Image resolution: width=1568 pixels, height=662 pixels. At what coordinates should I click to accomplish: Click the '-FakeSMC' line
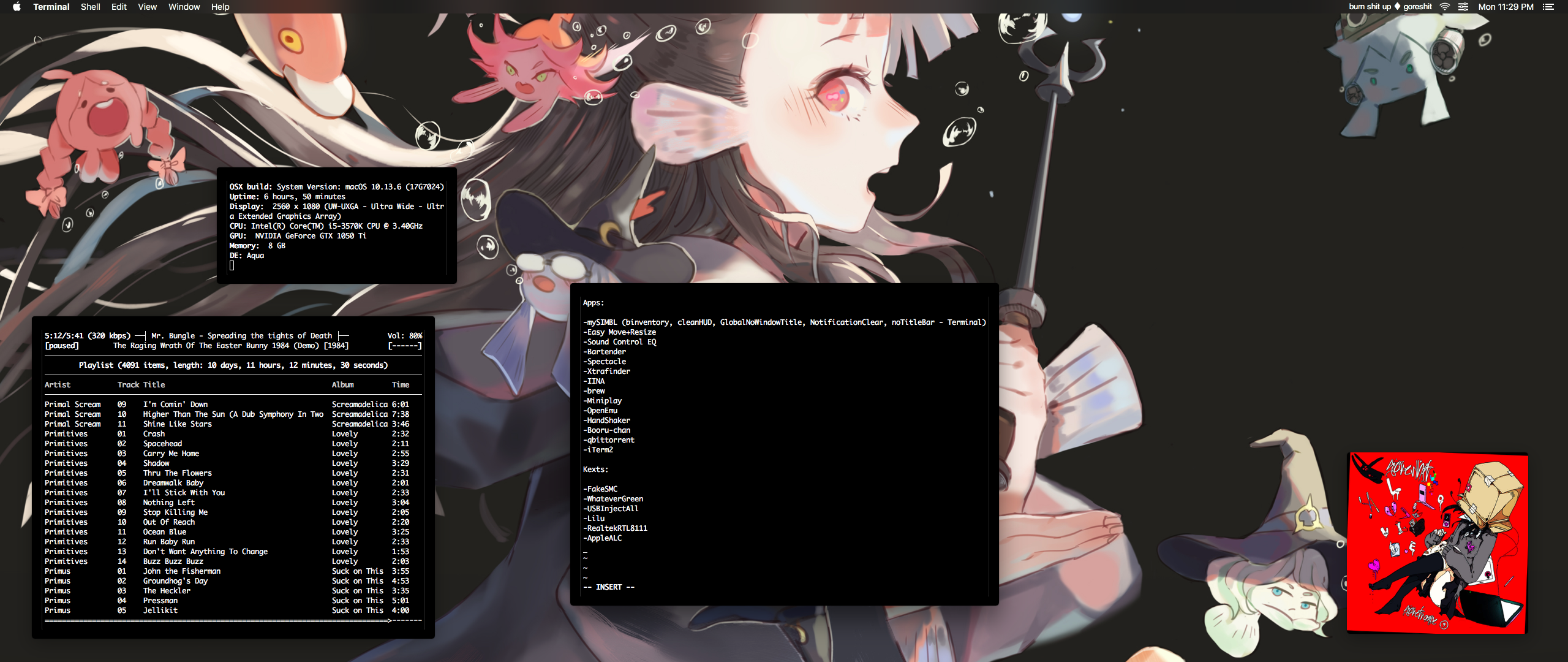(x=600, y=489)
